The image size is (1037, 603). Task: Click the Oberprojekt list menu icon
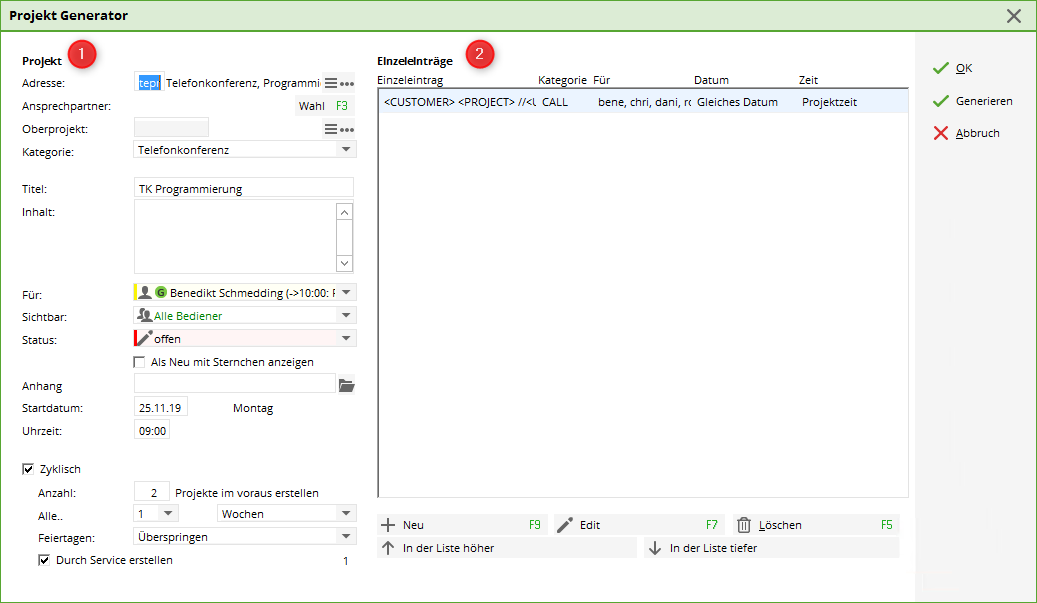[x=331, y=129]
